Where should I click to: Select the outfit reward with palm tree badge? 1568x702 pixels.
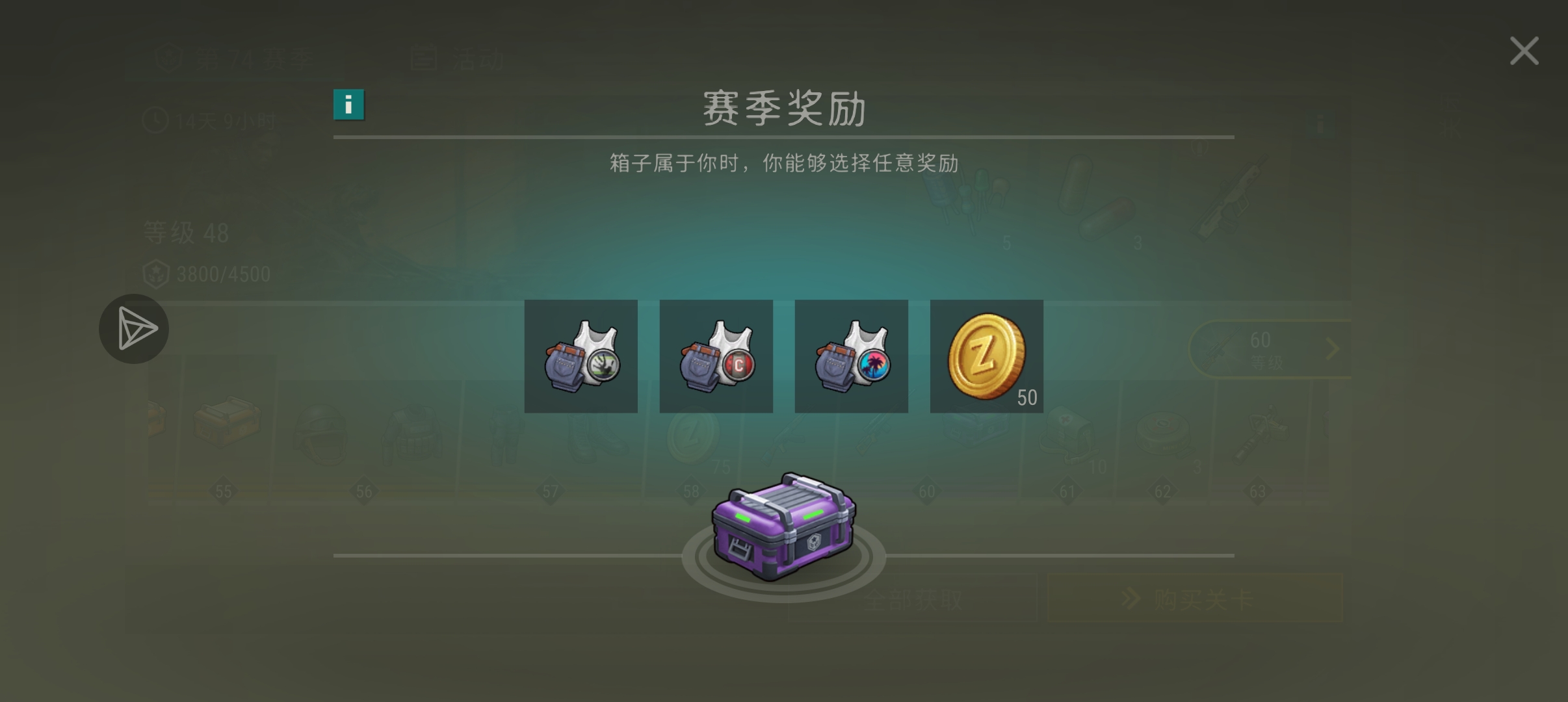click(x=851, y=356)
